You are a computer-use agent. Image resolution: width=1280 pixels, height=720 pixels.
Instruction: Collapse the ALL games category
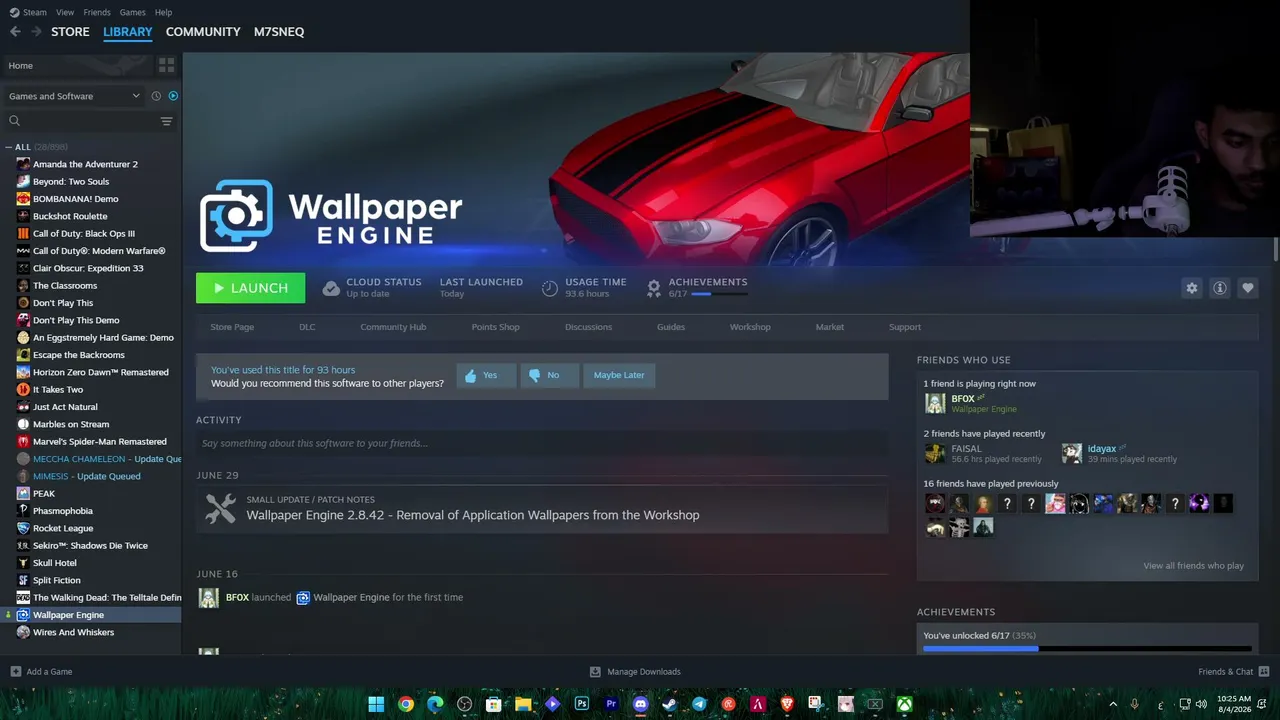(9, 147)
